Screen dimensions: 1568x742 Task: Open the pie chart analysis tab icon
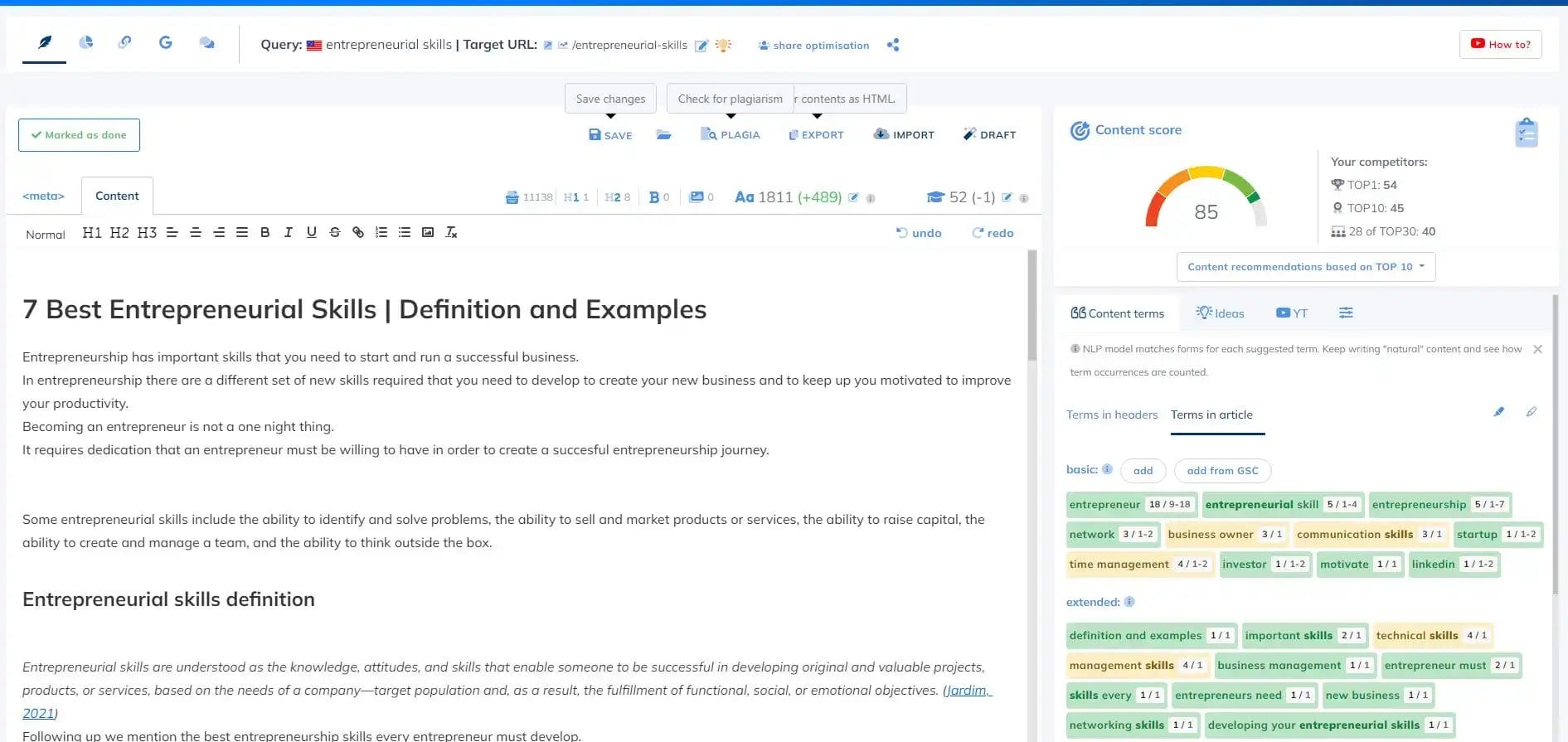(x=85, y=42)
